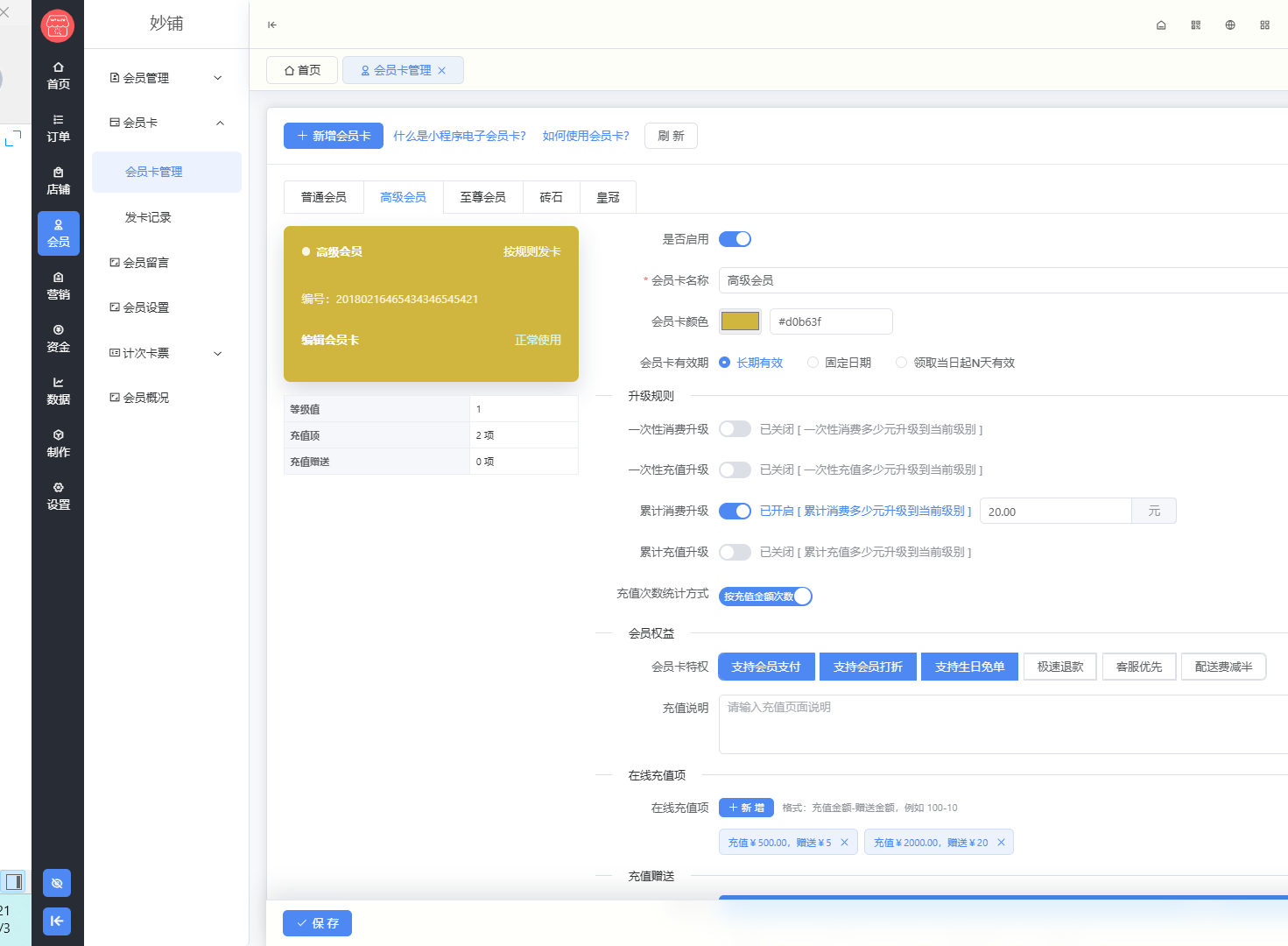The height and width of the screenshot is (946, 1288).
Task: Remove the 充值¥2000.00 赠送¥20 tag
Action: [1001, 843]
